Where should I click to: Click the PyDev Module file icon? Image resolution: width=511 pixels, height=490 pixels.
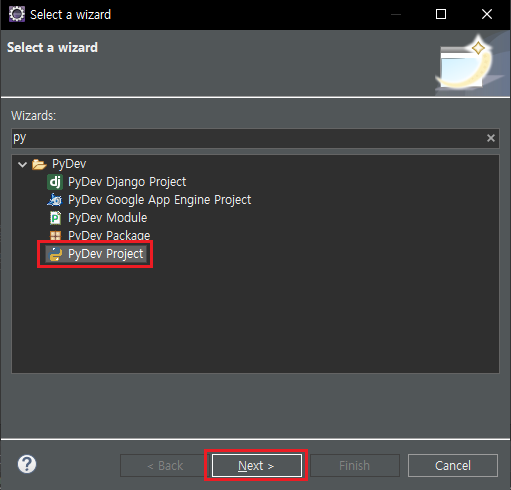pos(55,218)
